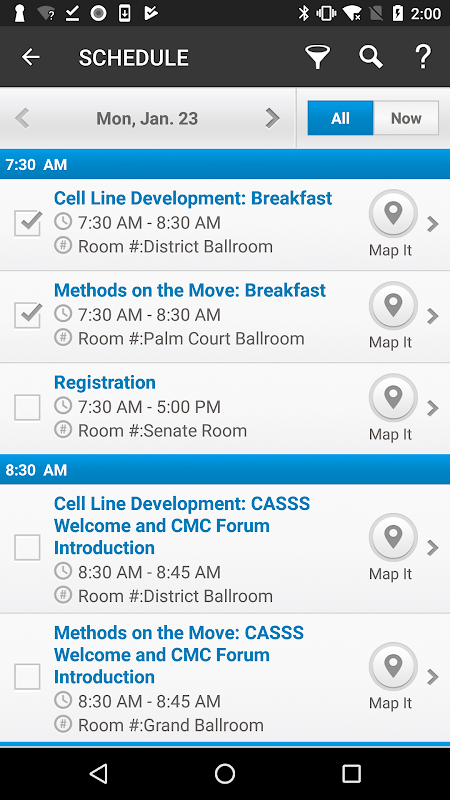Uncheck Methods on the Move: Breakfast checkbox
The height and width of the screenshot is (800, 450).
pos(28,315)
